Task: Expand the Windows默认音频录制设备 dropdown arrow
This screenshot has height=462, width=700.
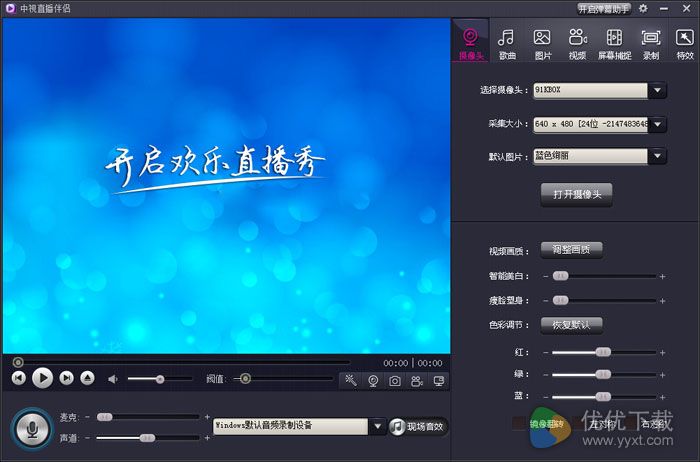Action: point(378,426)
